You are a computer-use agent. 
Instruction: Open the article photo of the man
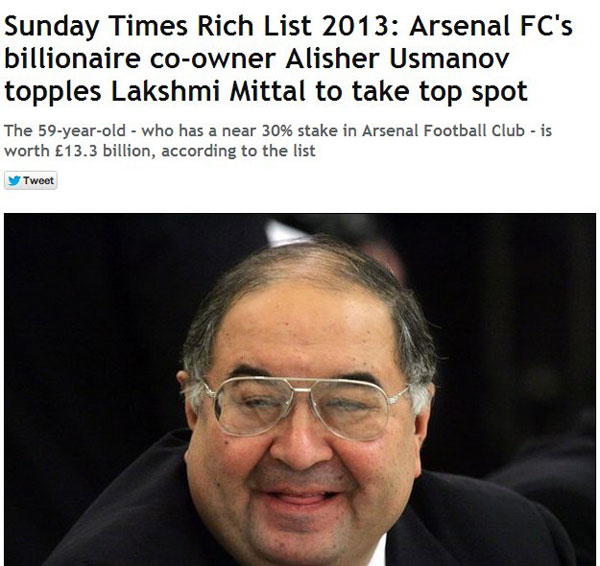point(300,390)
